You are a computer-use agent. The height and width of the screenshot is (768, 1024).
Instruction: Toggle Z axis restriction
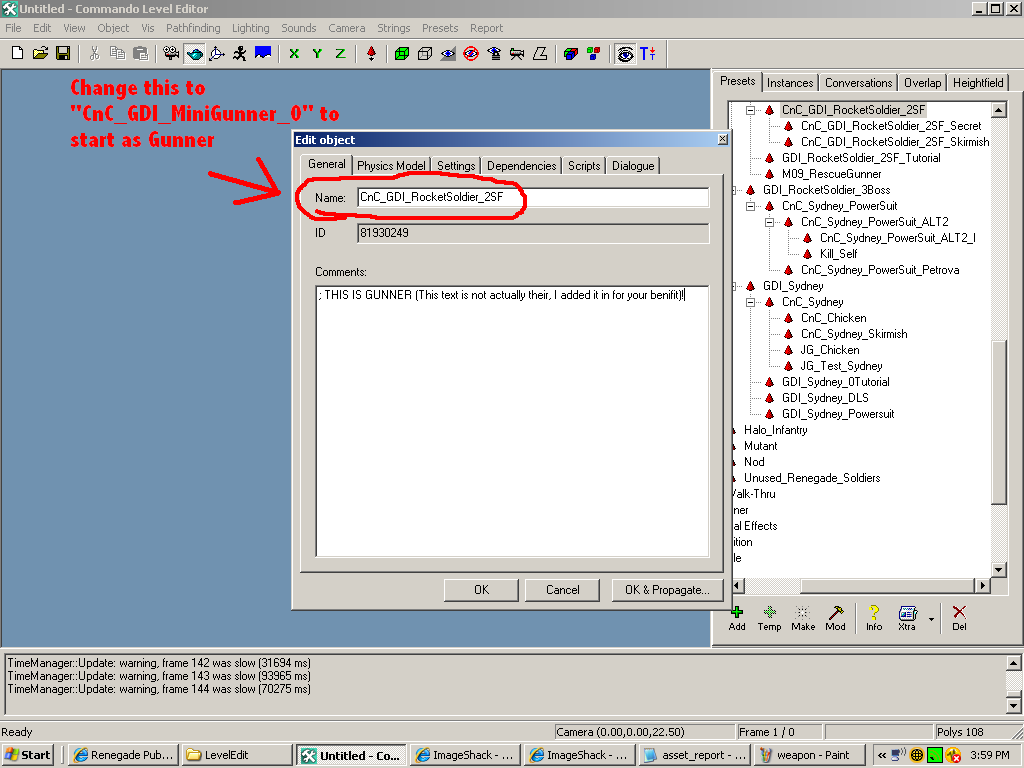coord(340,53)
